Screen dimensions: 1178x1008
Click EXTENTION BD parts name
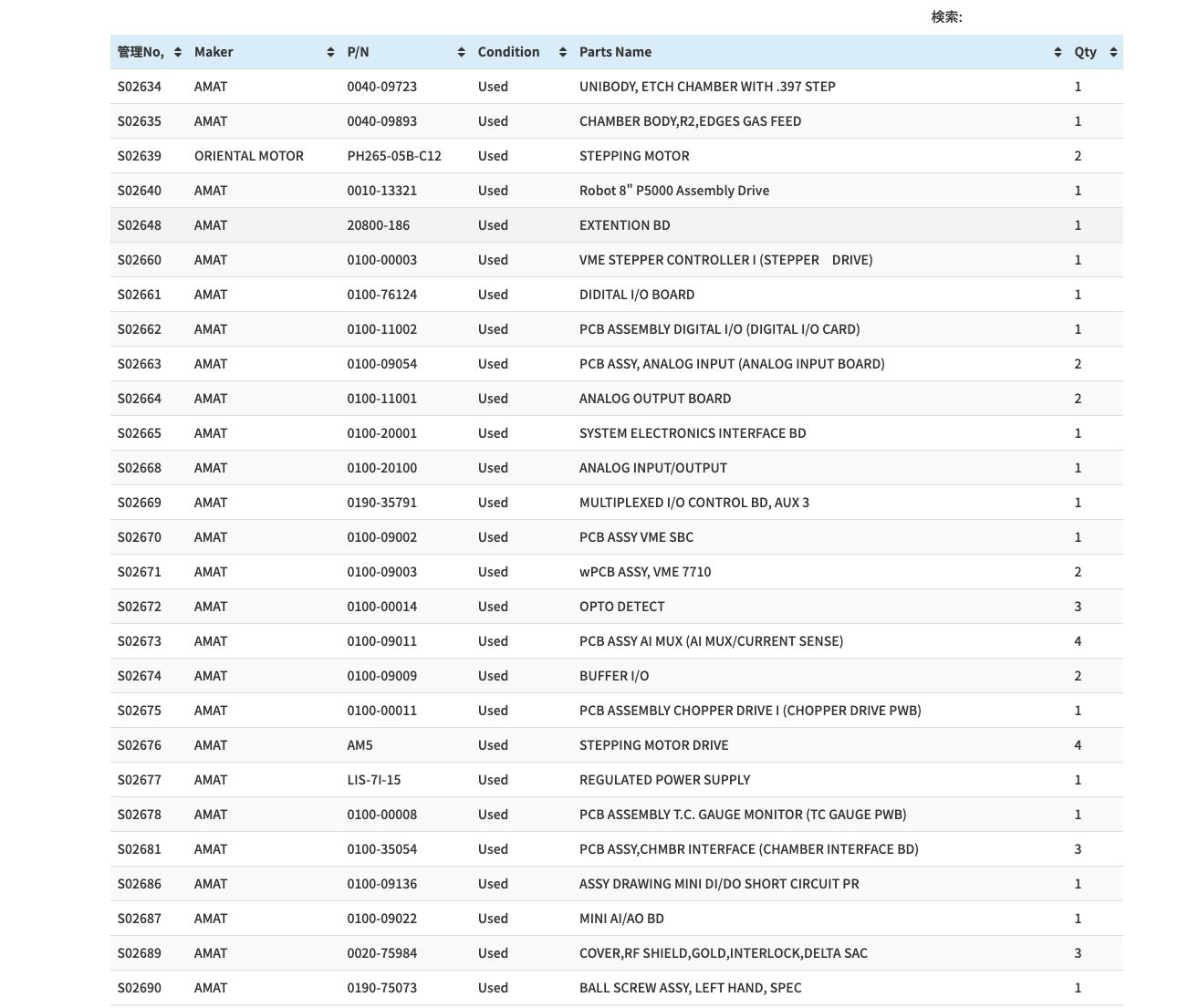[625, 225]
